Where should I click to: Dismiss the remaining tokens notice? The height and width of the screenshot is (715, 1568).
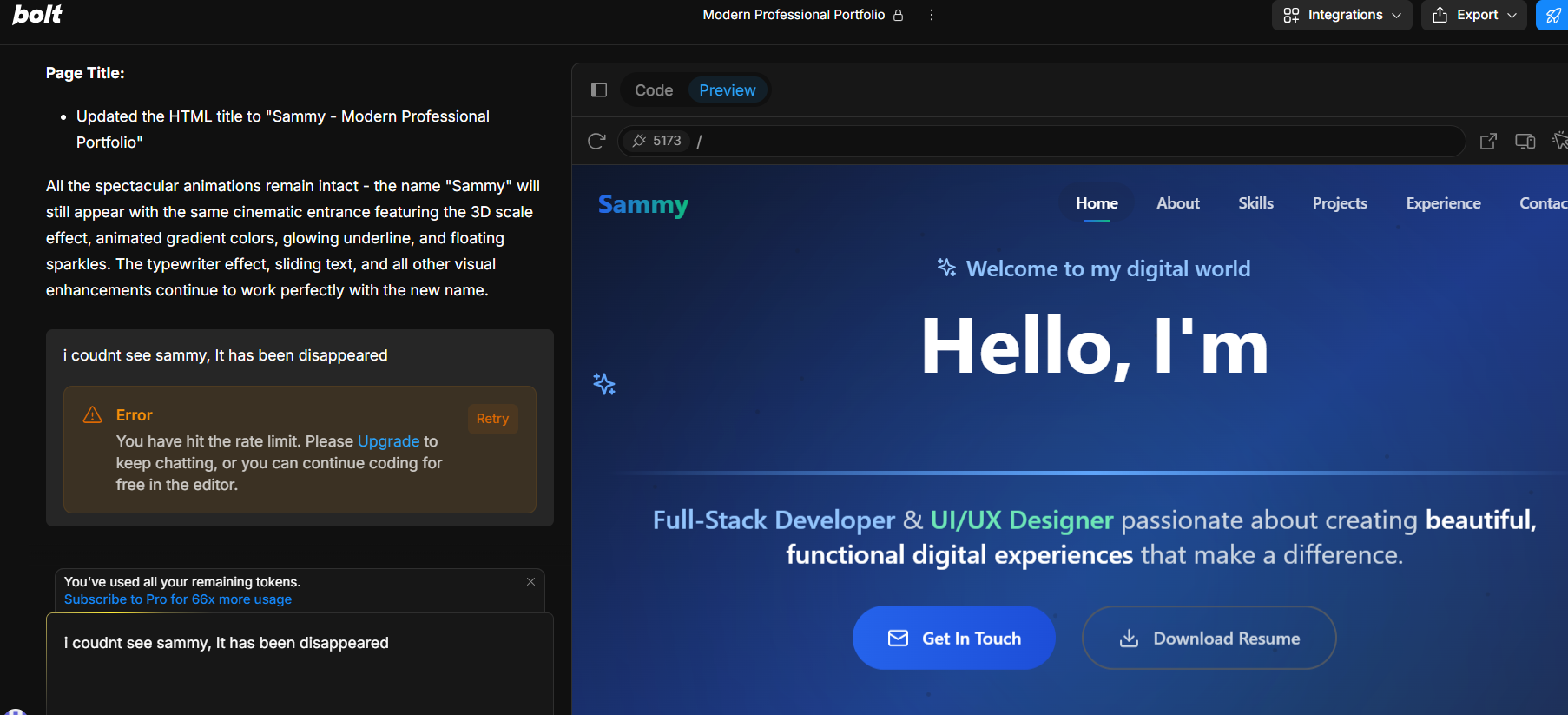tap(530, 582)
